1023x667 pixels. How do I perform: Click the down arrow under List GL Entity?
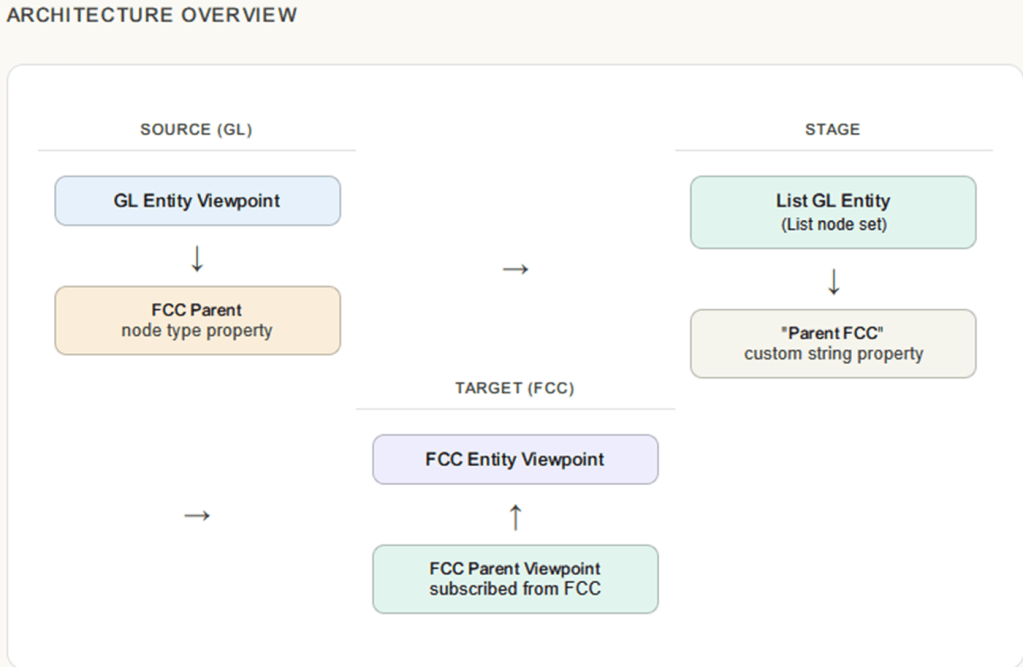(x=833, y=283)
